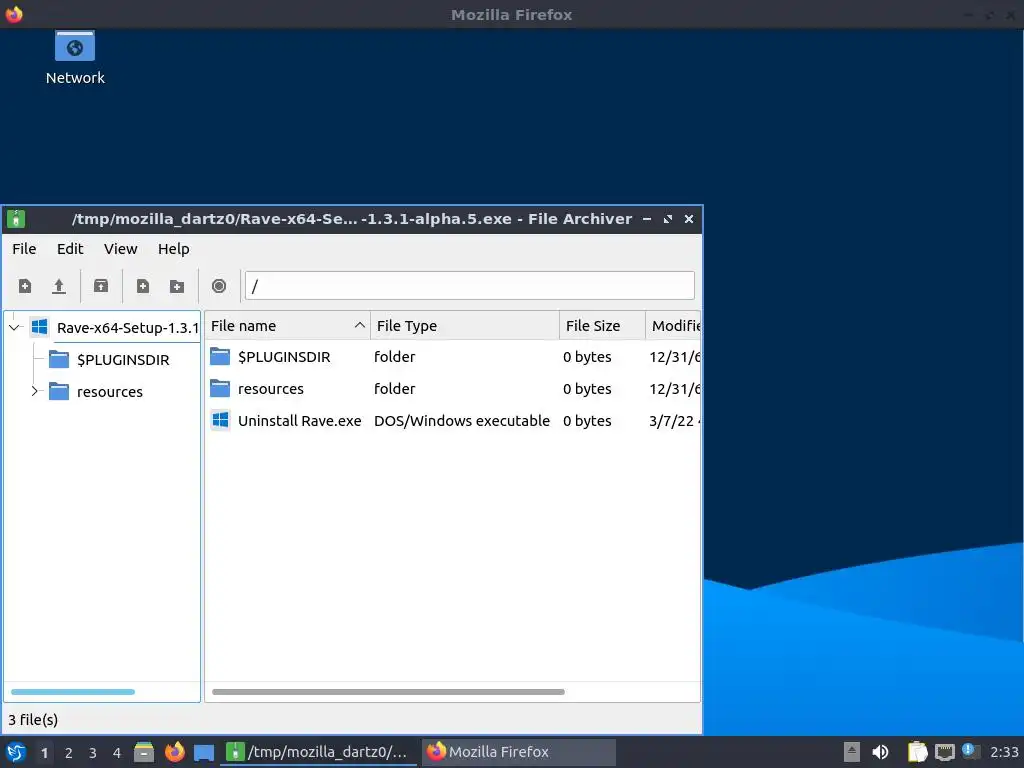Screen dimensions: 1024x768
Task: Launch Firefox from the taskbar quick launch
Action: click(174, 752)
